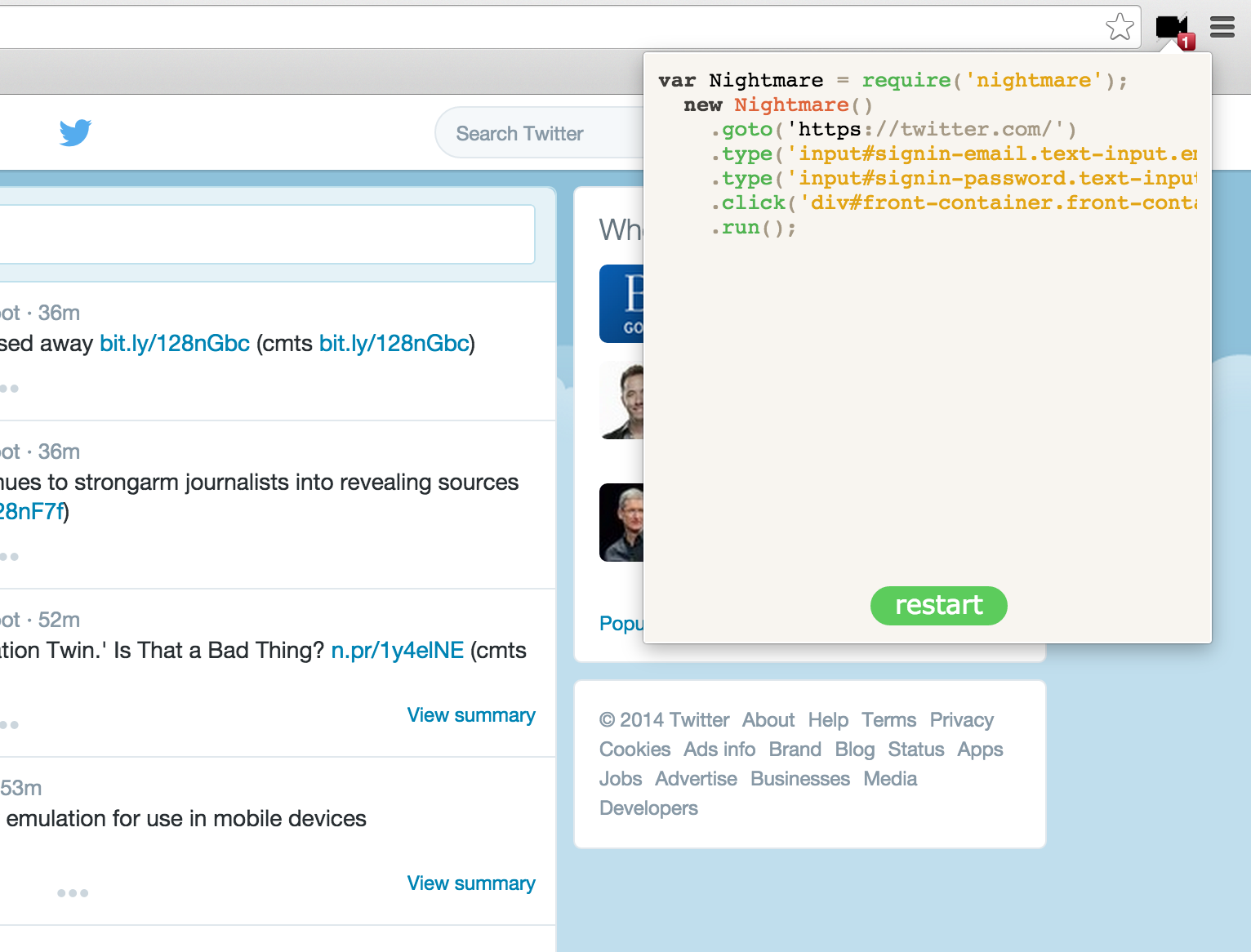Open the Ads info footer link
This screenshot has width=1251, height=952.
click(x=719, y=750)
